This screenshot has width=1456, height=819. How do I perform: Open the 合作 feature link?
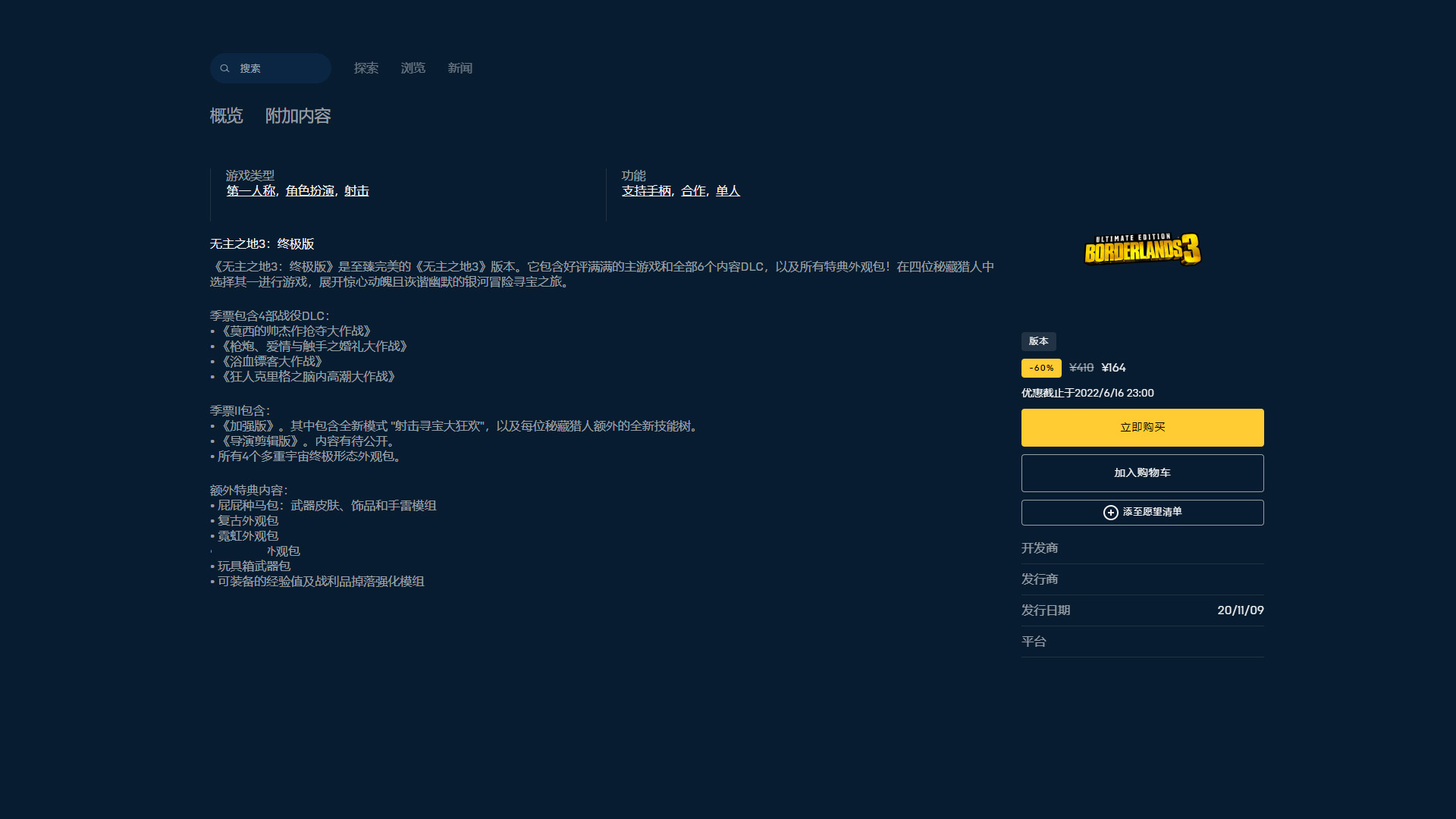pyautogui.click(x=693, y=191)
